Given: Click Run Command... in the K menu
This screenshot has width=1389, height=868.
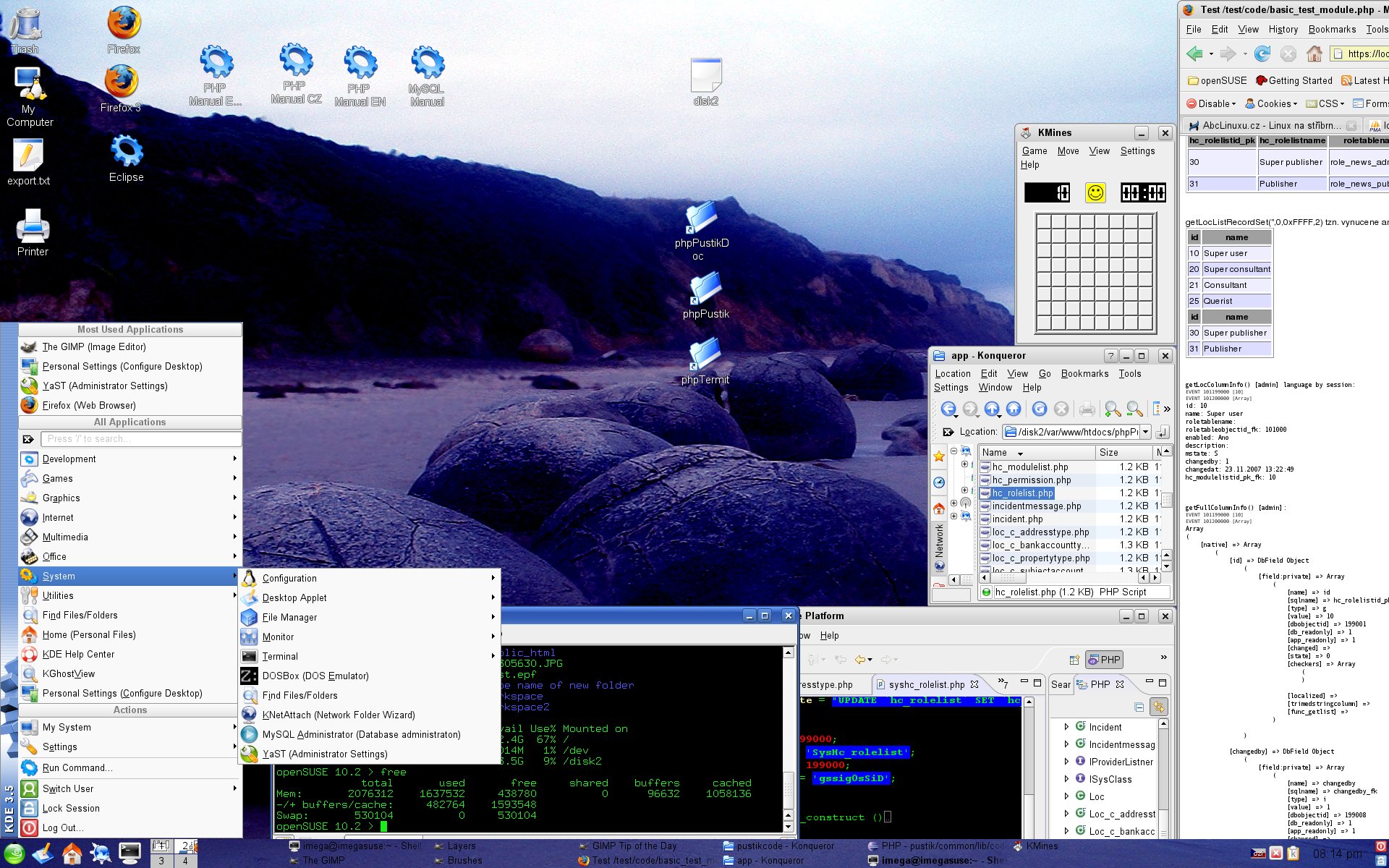Looking at the screenshot, I should pyautogui.click(x=130, y=767).
